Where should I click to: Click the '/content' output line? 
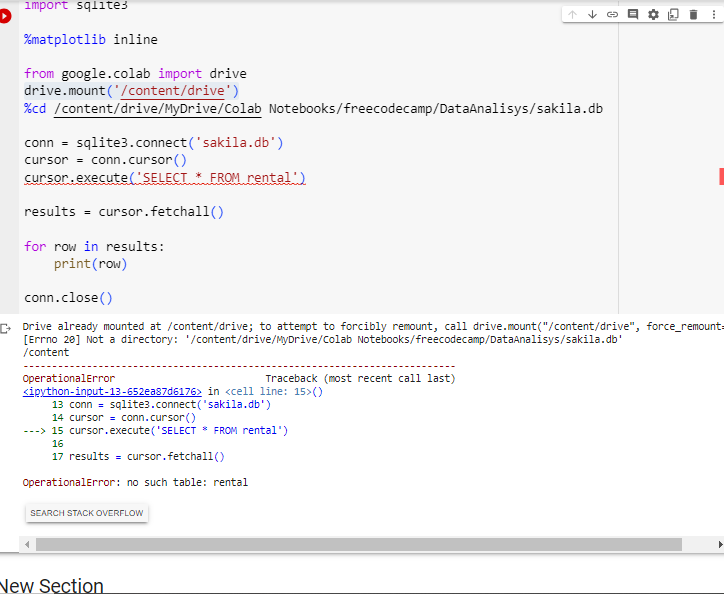pyautogui.click(x=46, y=352)
